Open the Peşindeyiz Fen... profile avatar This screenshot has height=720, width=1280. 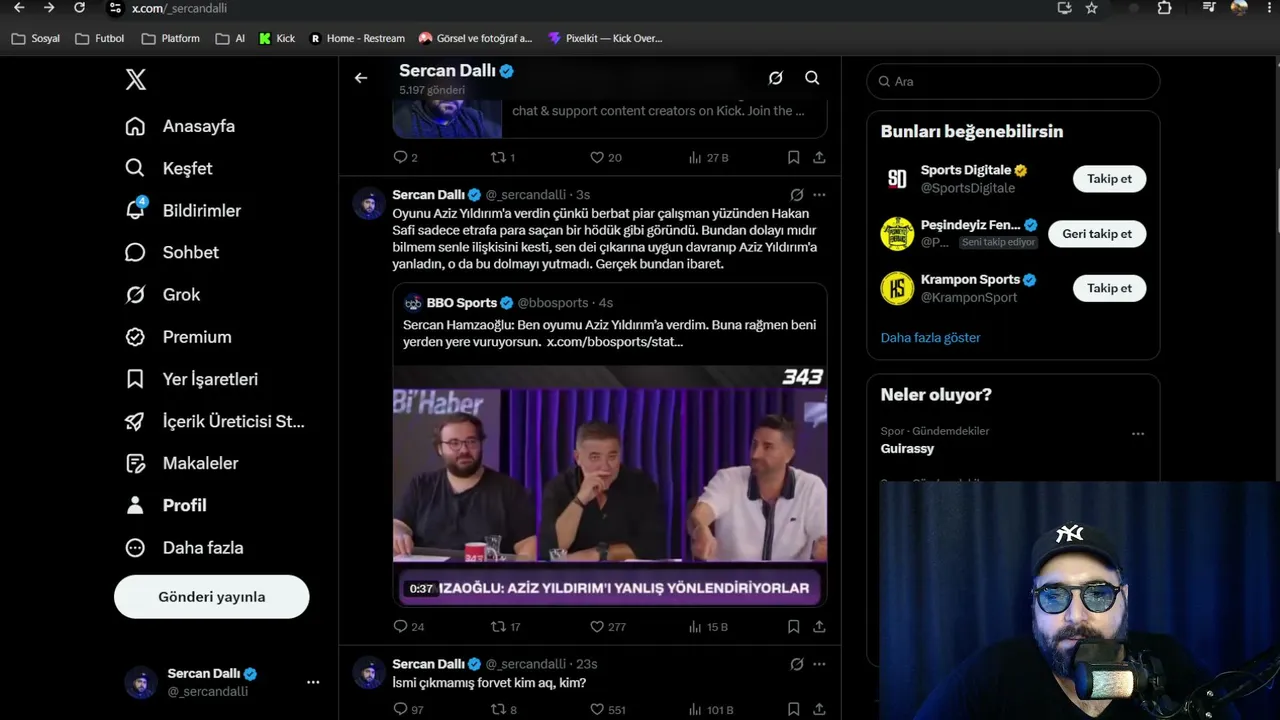(897, 233)
